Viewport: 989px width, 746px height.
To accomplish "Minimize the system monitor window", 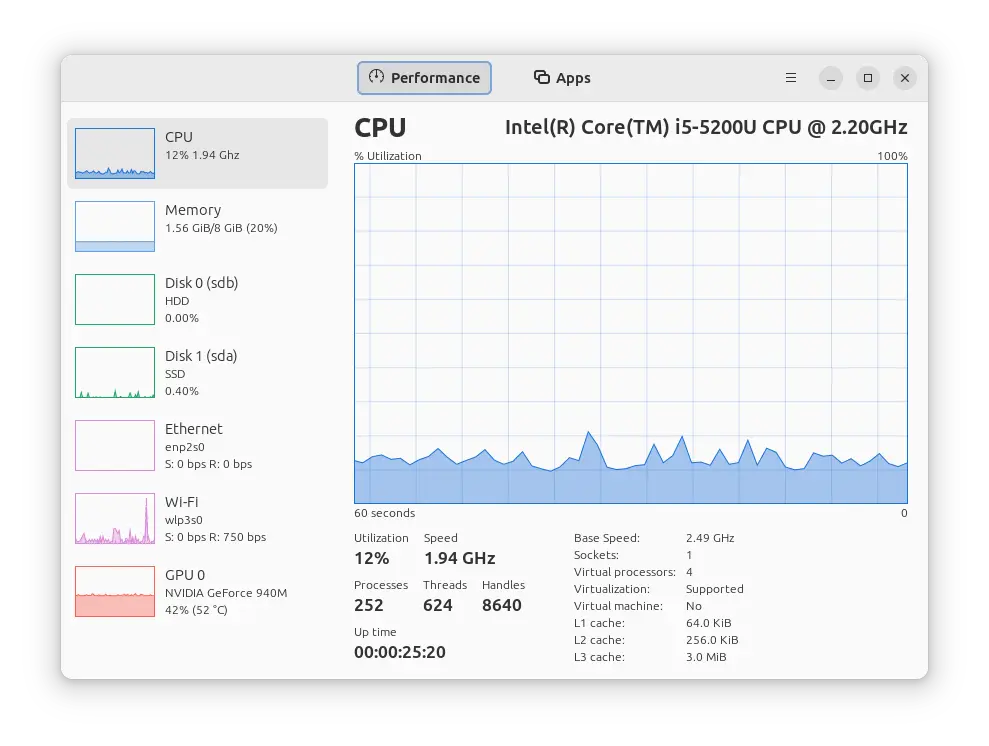I will pyautogui.click(x=831, y=78).
